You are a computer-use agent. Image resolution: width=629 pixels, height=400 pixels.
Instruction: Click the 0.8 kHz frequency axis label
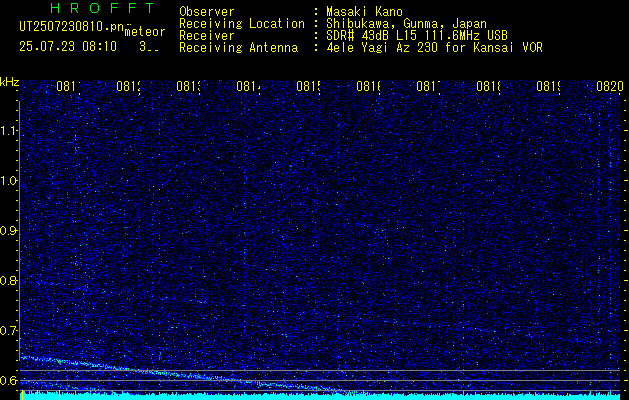pos(8,281)
